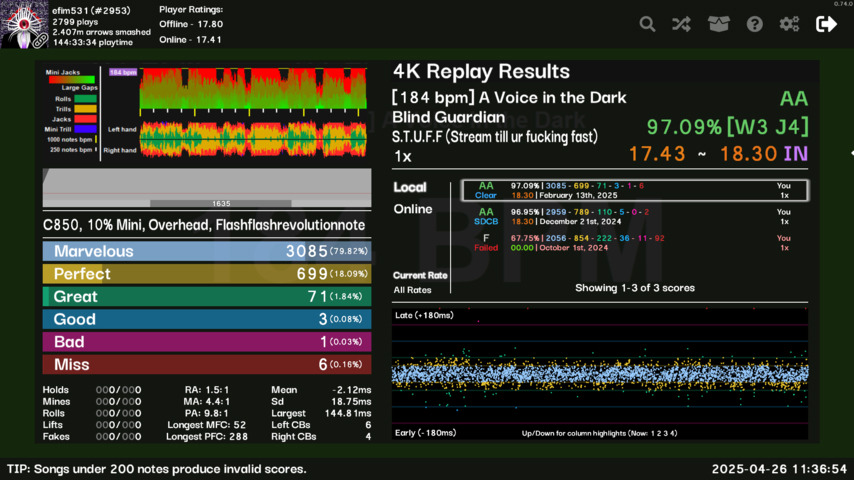Click the random song shuffle icon
This screenshot has height=480, width=854.
click(681, 24)
